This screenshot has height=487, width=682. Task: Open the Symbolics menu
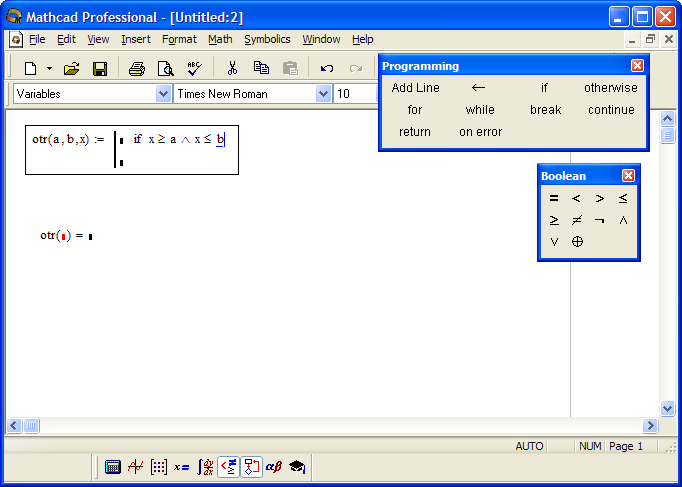(267, 39)
